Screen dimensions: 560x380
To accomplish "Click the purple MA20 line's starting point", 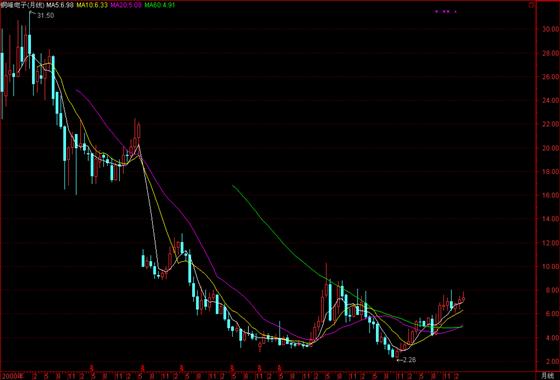I will pos(77,90).
